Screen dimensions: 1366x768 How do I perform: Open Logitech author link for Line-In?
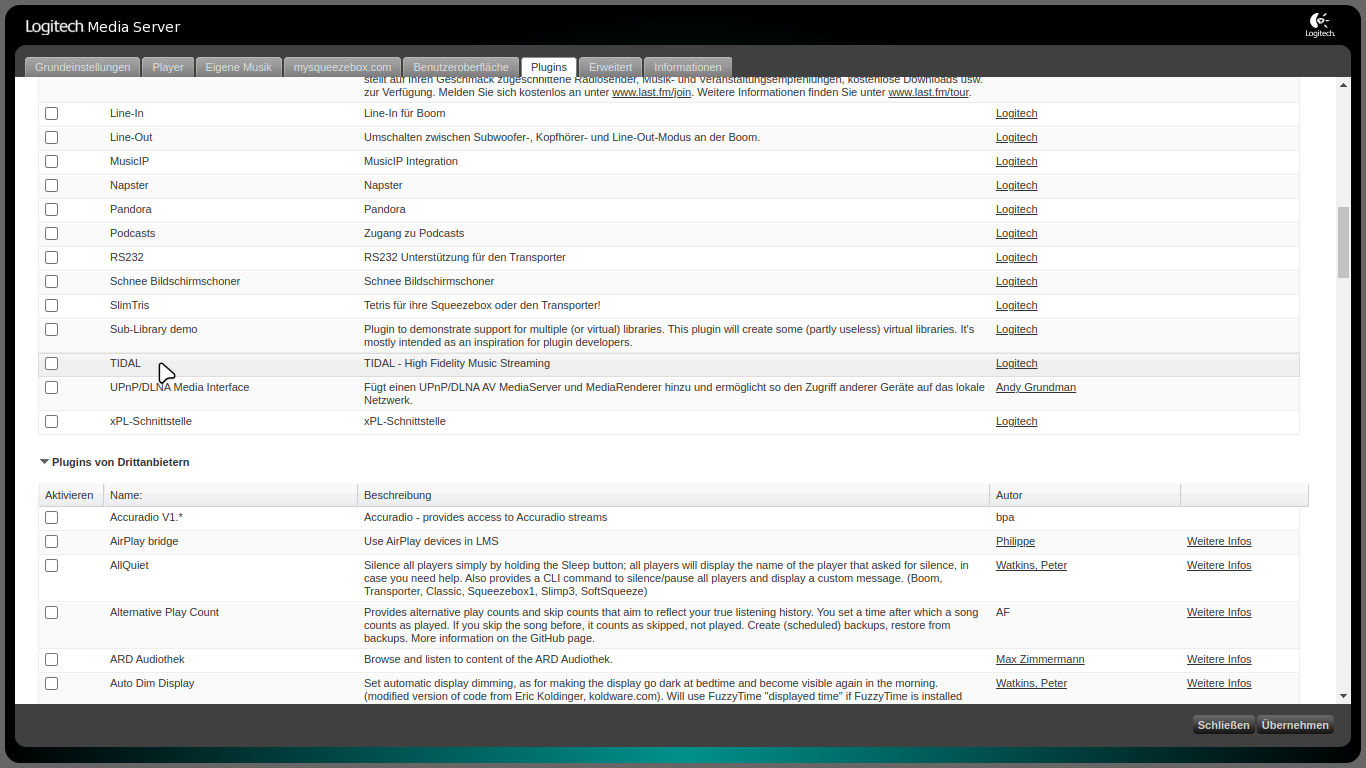pos(1016,113)
